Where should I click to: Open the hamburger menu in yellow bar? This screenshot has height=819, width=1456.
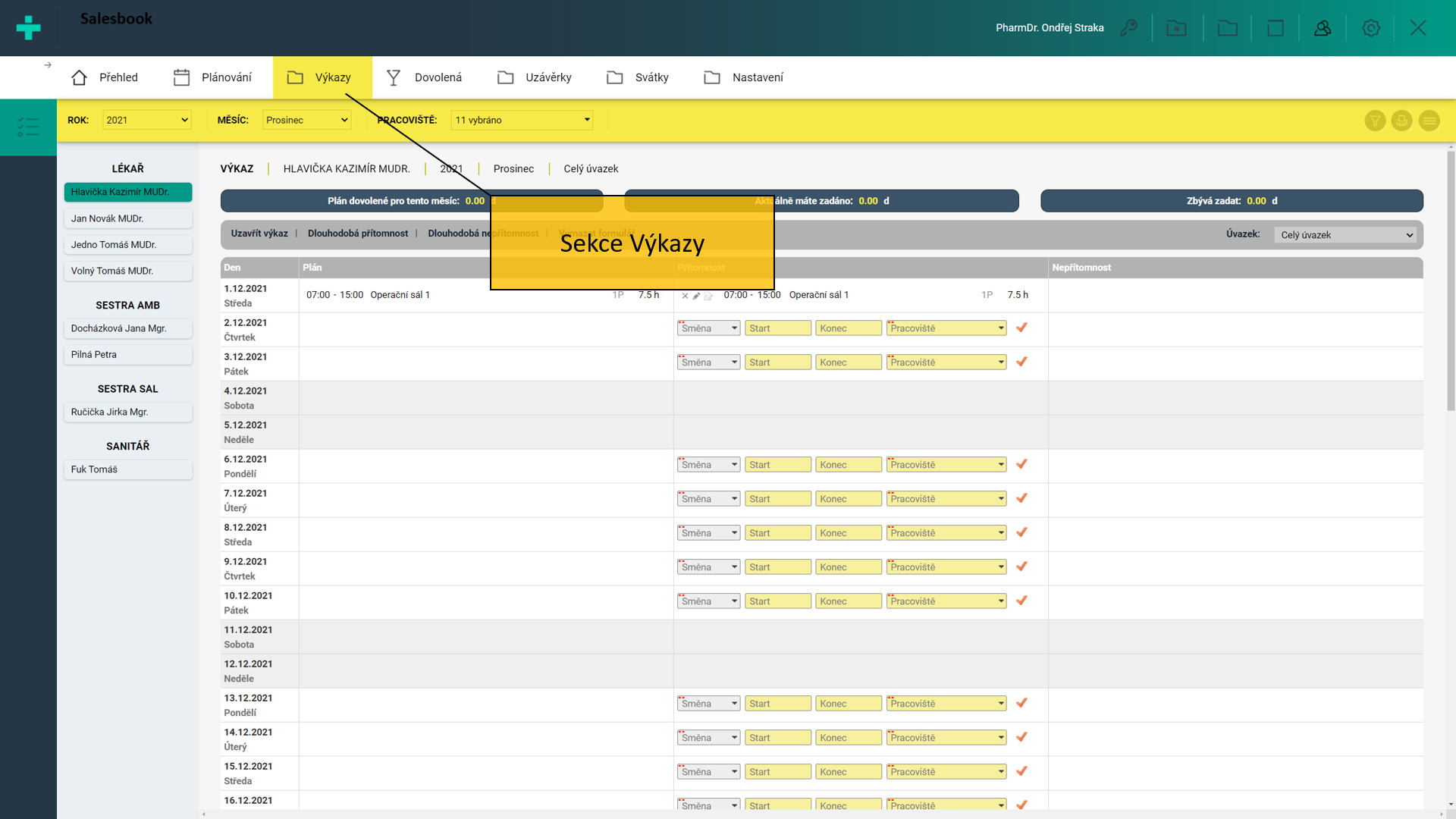(x=1429, y=121)
